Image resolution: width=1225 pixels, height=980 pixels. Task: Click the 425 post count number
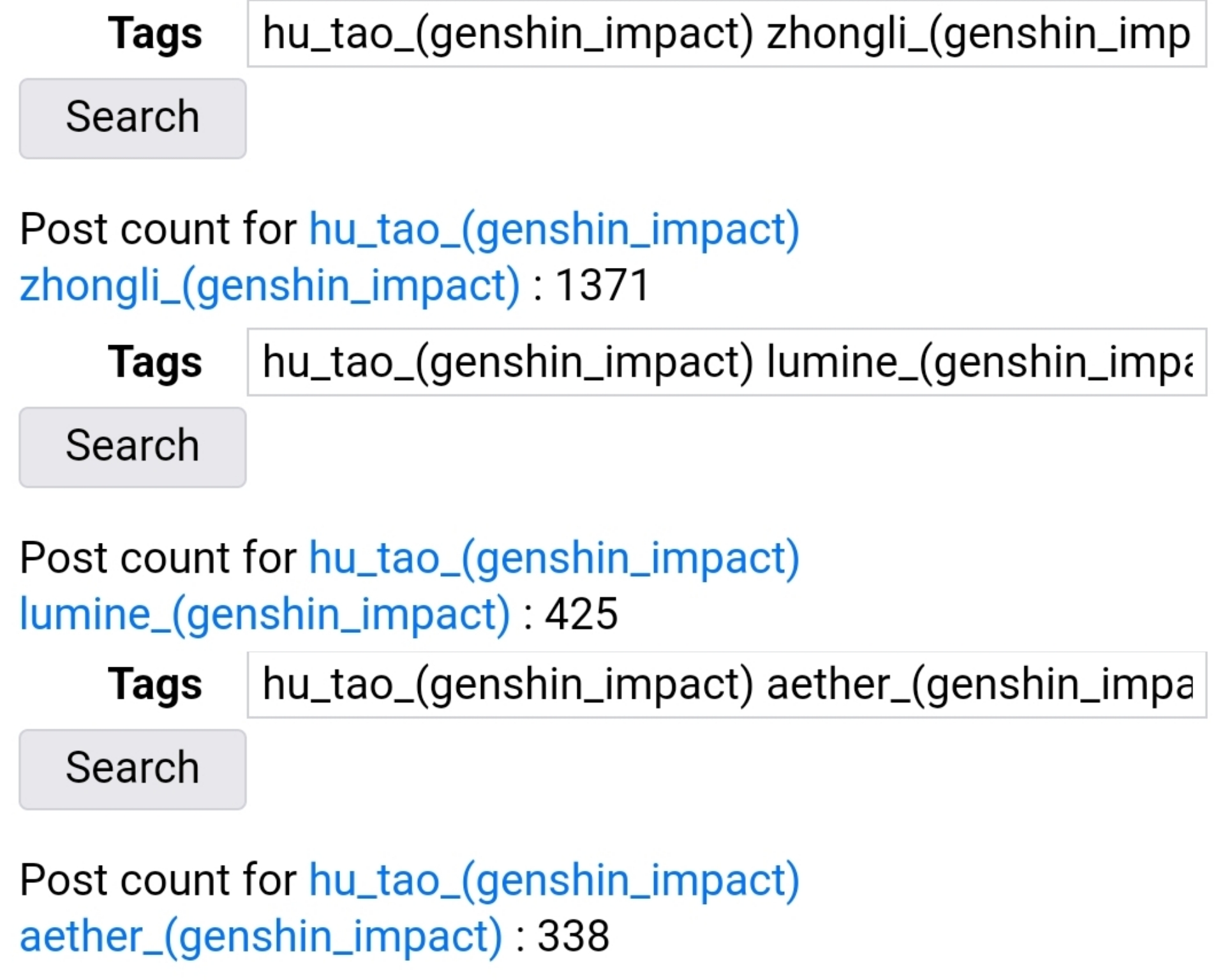coord(581,614)
